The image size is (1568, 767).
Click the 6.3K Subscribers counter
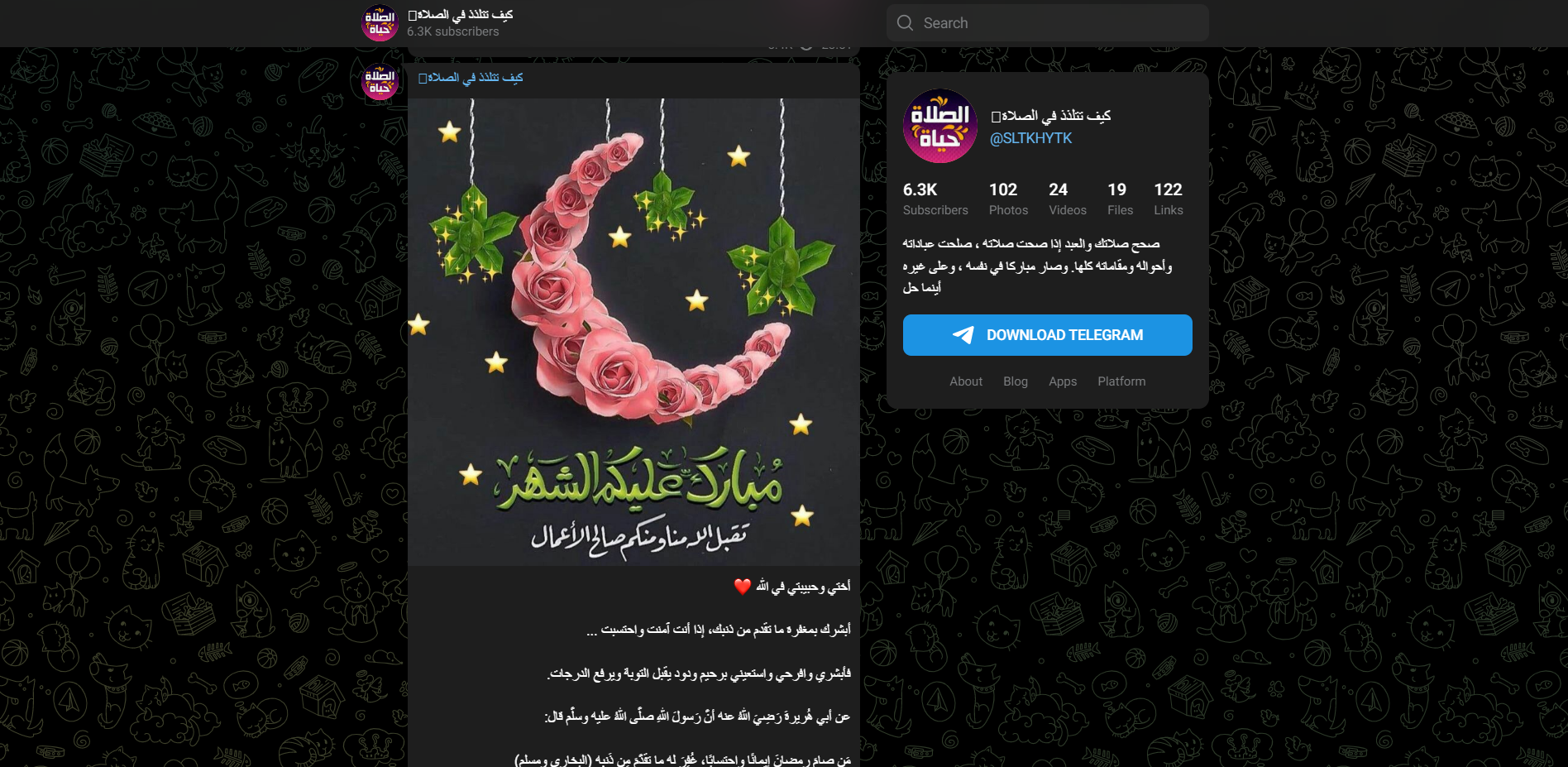[935, 199]
